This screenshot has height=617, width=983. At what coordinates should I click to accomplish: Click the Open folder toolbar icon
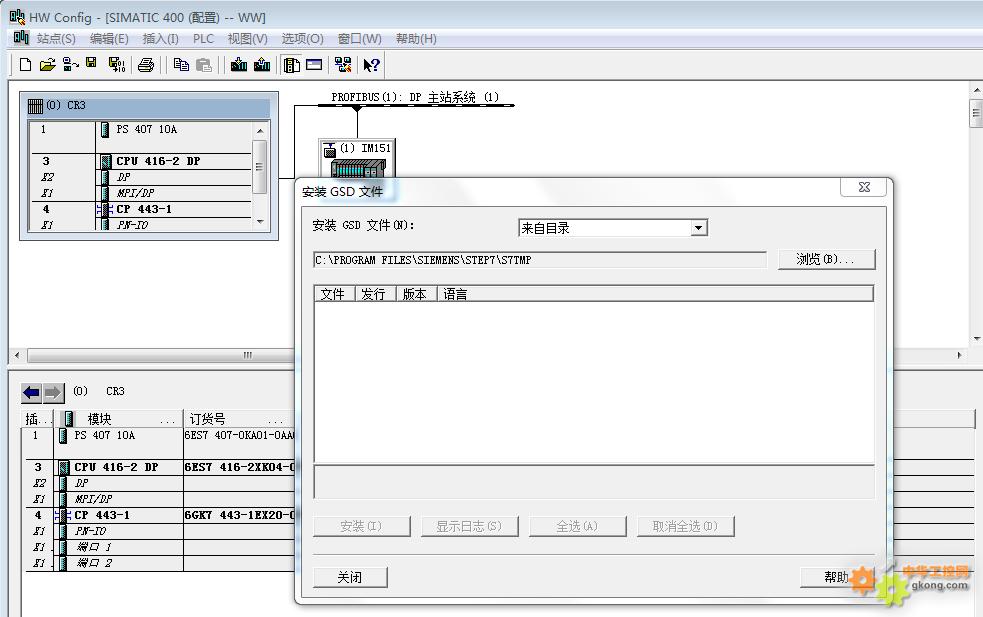pos(48,65)
